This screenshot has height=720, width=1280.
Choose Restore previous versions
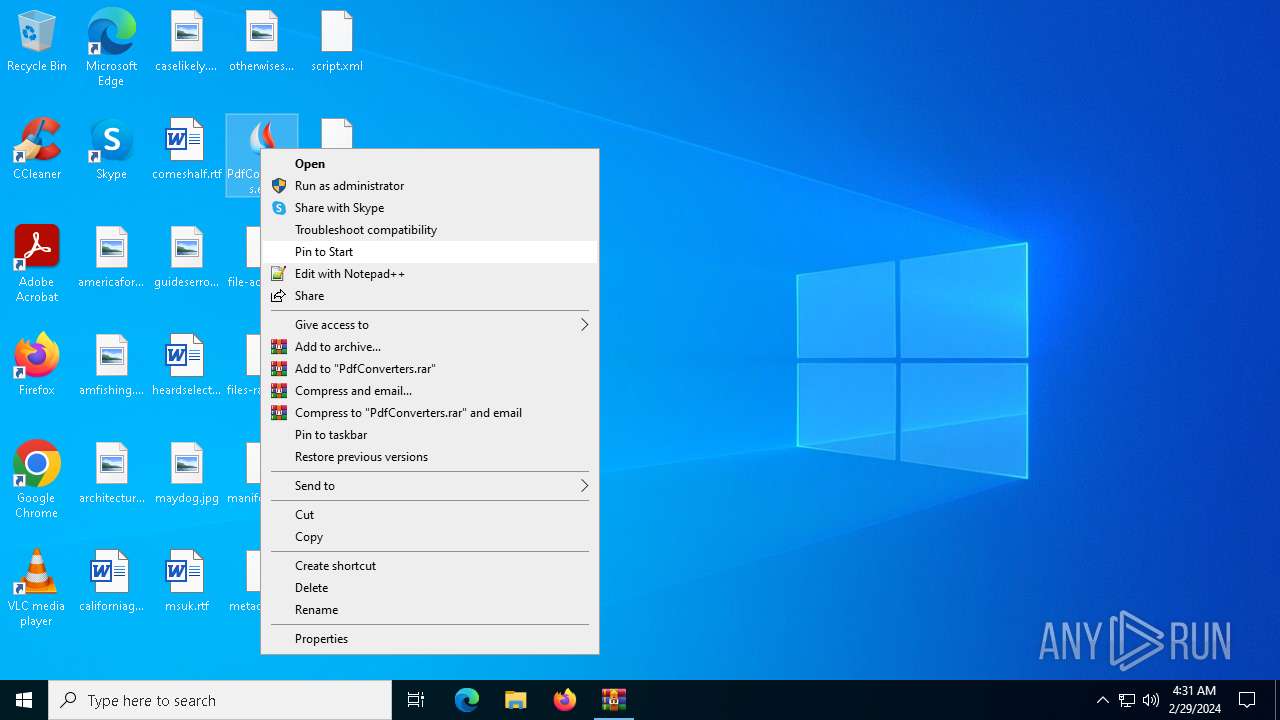coord(430,457)
